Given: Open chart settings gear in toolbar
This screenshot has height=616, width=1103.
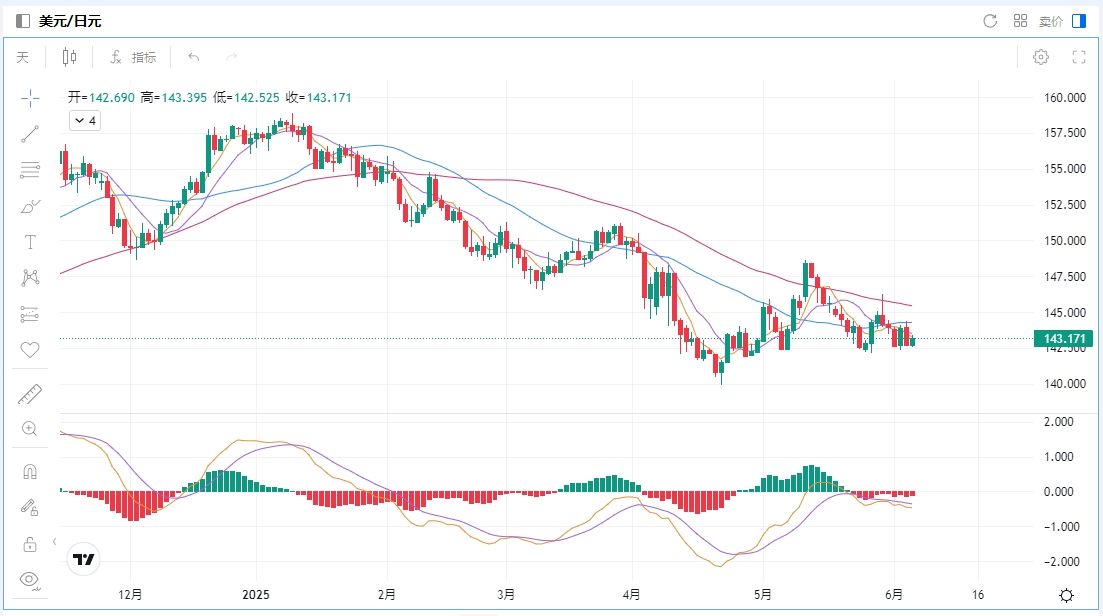Looking at the screenshot, I should [x=1040, y=57].
